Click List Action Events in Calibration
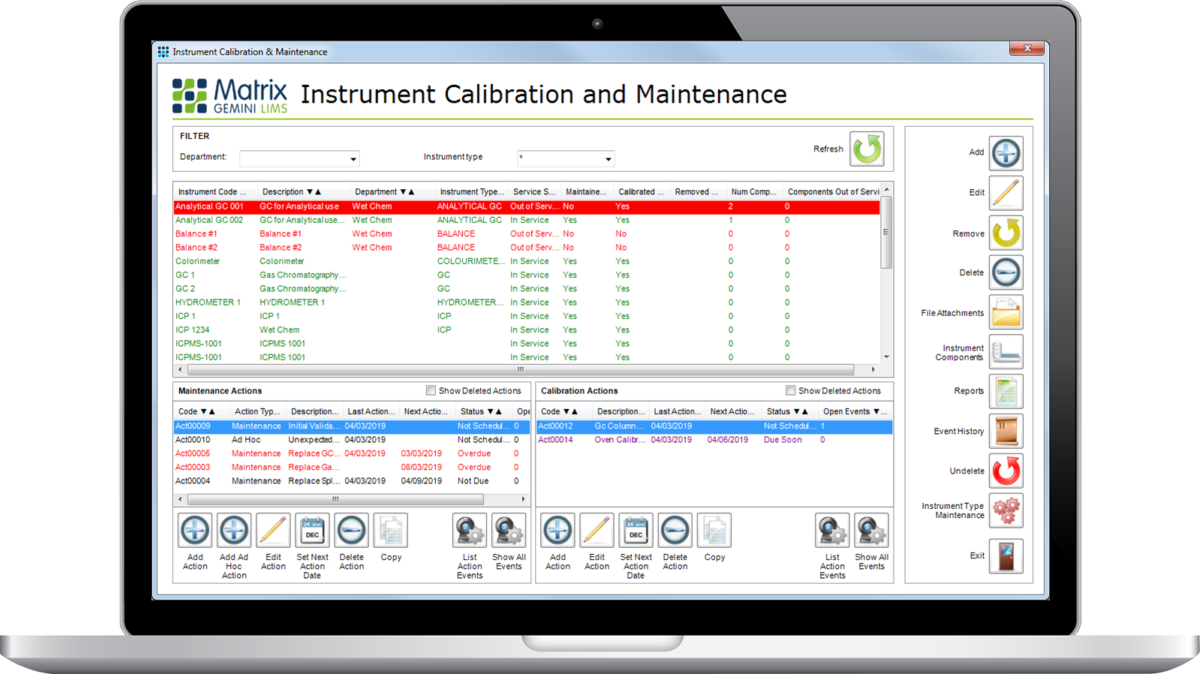The image size is (1200, 674). [x=833, y=530]
